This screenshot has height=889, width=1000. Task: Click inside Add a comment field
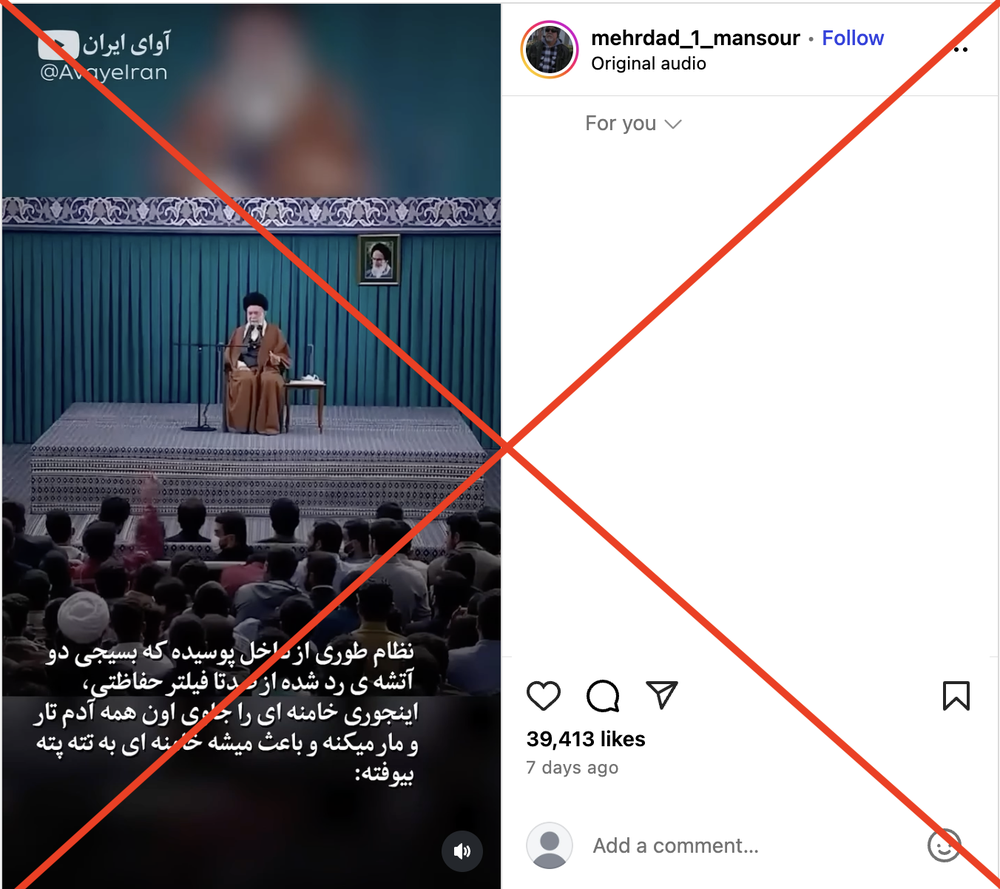[675, 846]
